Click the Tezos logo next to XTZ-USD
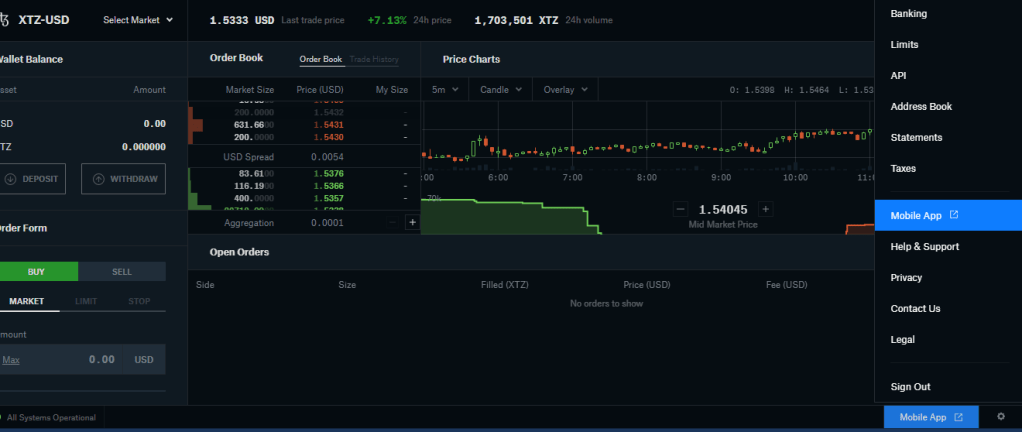 click(x=5, y=19)
